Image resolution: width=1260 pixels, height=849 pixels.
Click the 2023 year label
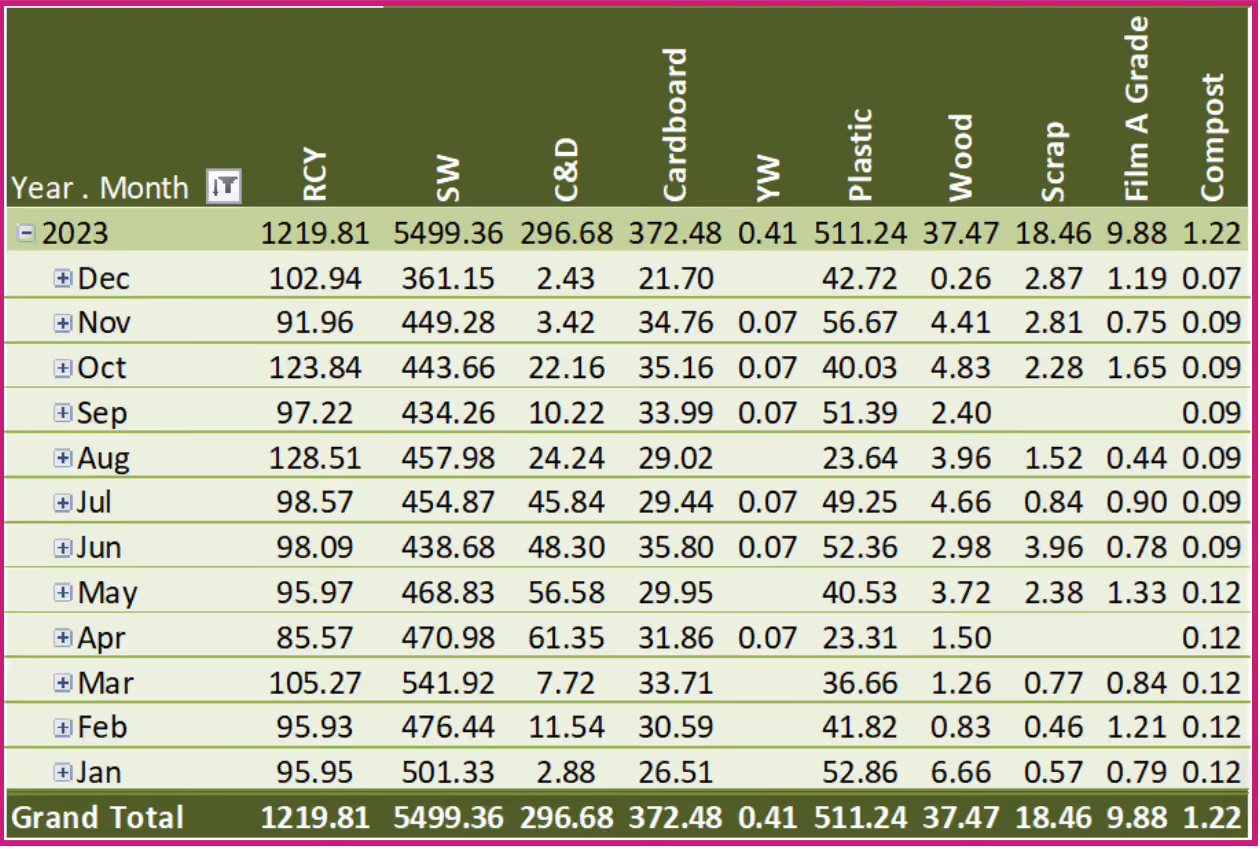tap(75, 234)
